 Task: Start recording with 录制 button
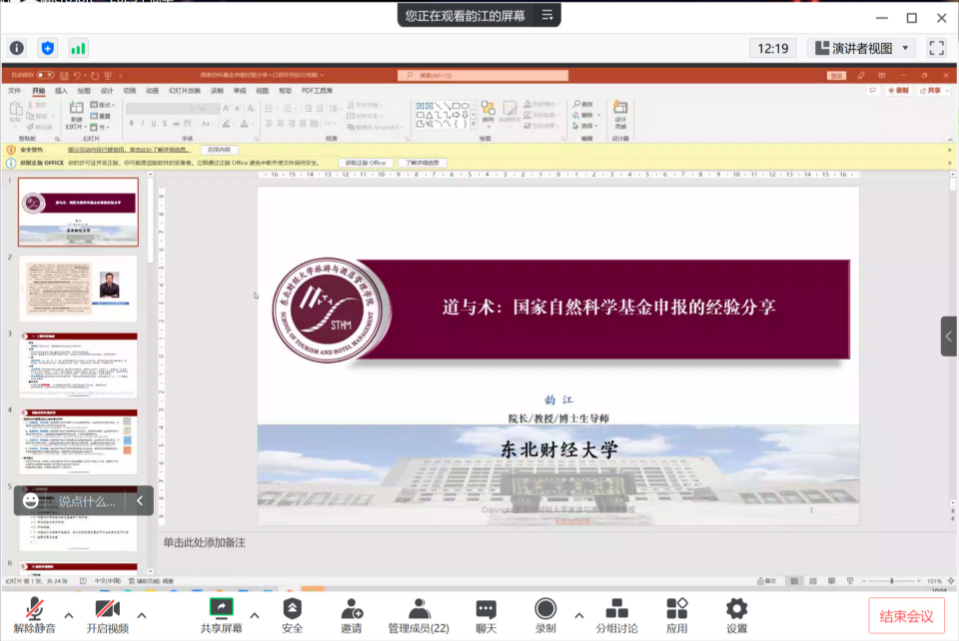tap(545, 609)
